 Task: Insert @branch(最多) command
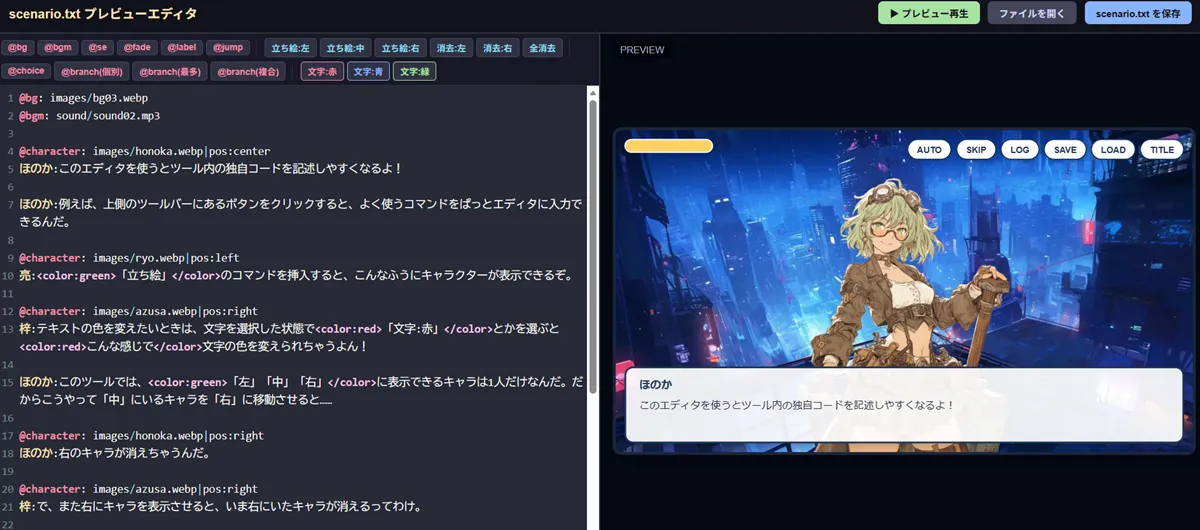click(171, 71)
